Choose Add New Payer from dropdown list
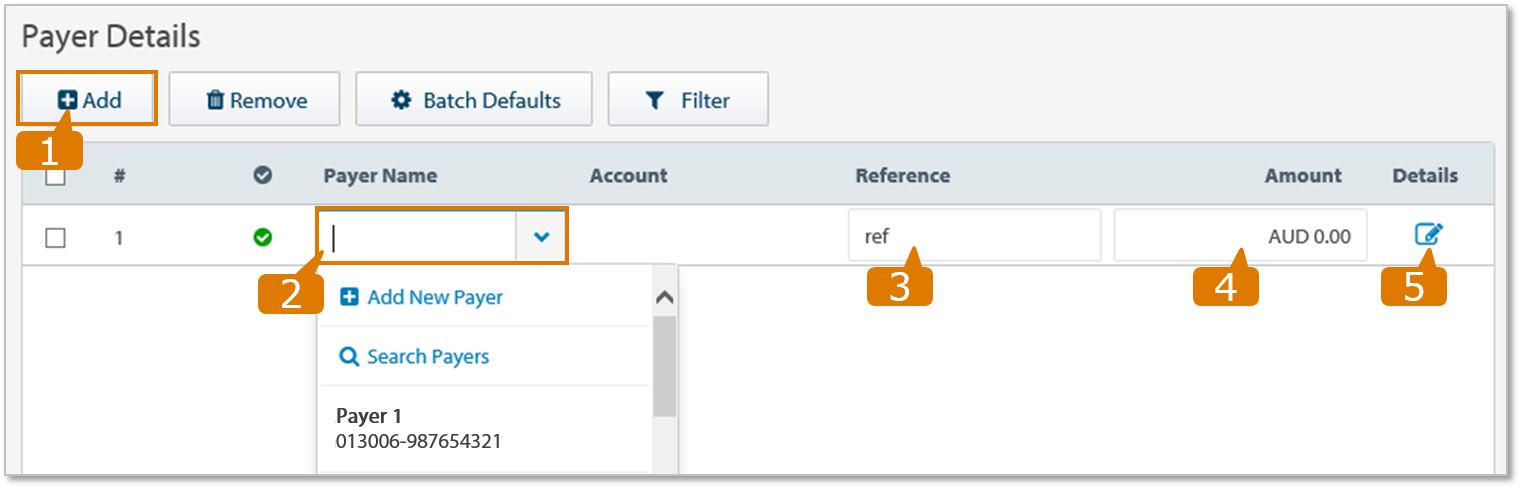The width and height of the screenshot is (1521, 489). coord(434,297)
